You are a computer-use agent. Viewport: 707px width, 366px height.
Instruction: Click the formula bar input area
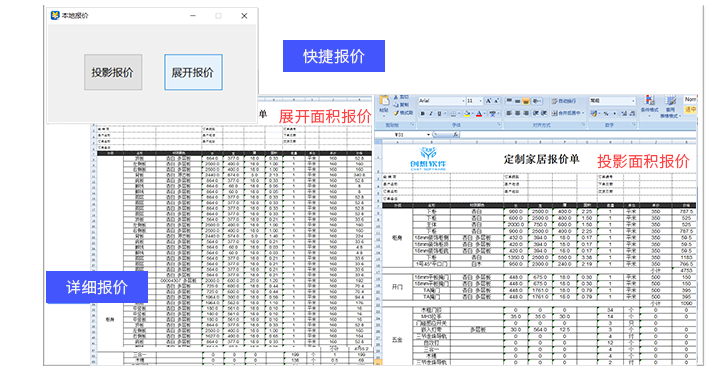(x=578, y=135)
